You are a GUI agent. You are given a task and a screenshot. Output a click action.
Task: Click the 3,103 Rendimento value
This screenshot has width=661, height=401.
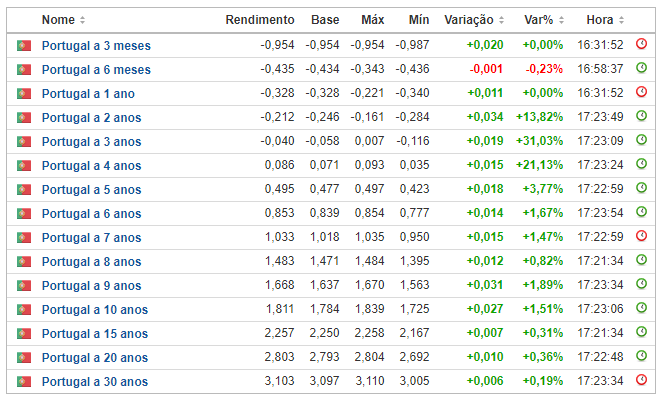pyautogui.click(x=279, y=381)
